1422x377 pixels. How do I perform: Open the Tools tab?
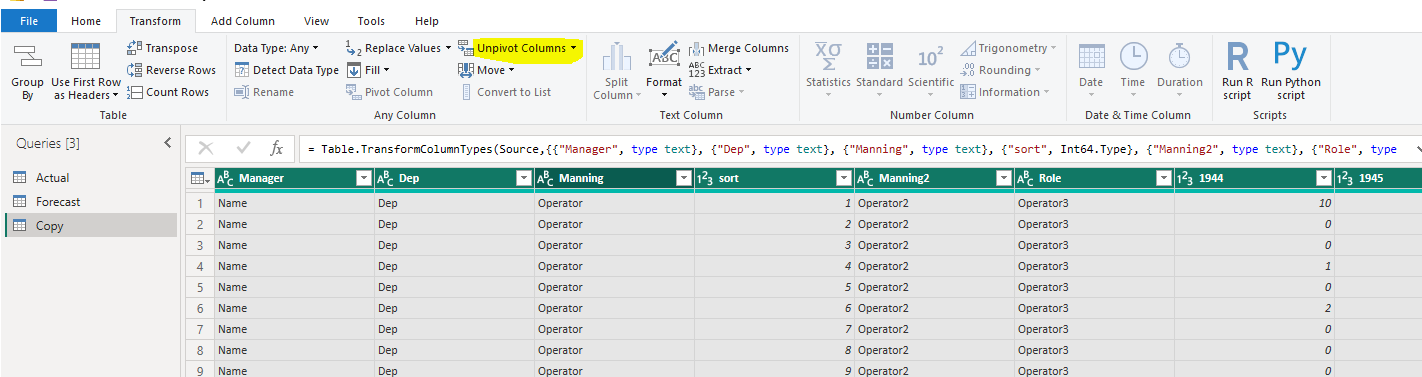(371, 21)
